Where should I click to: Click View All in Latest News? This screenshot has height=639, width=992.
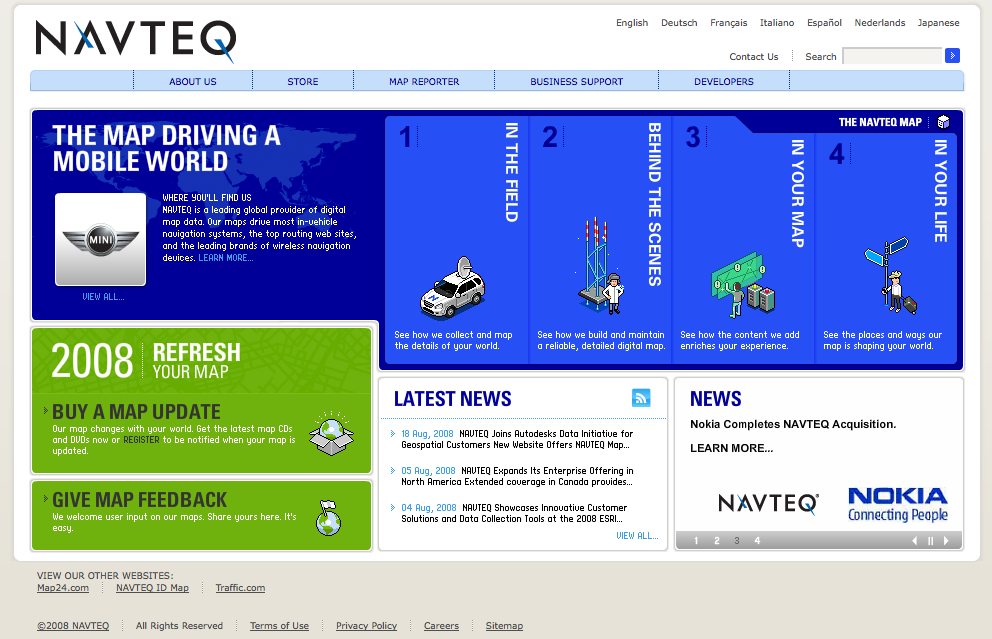click(x=637, y=536)
